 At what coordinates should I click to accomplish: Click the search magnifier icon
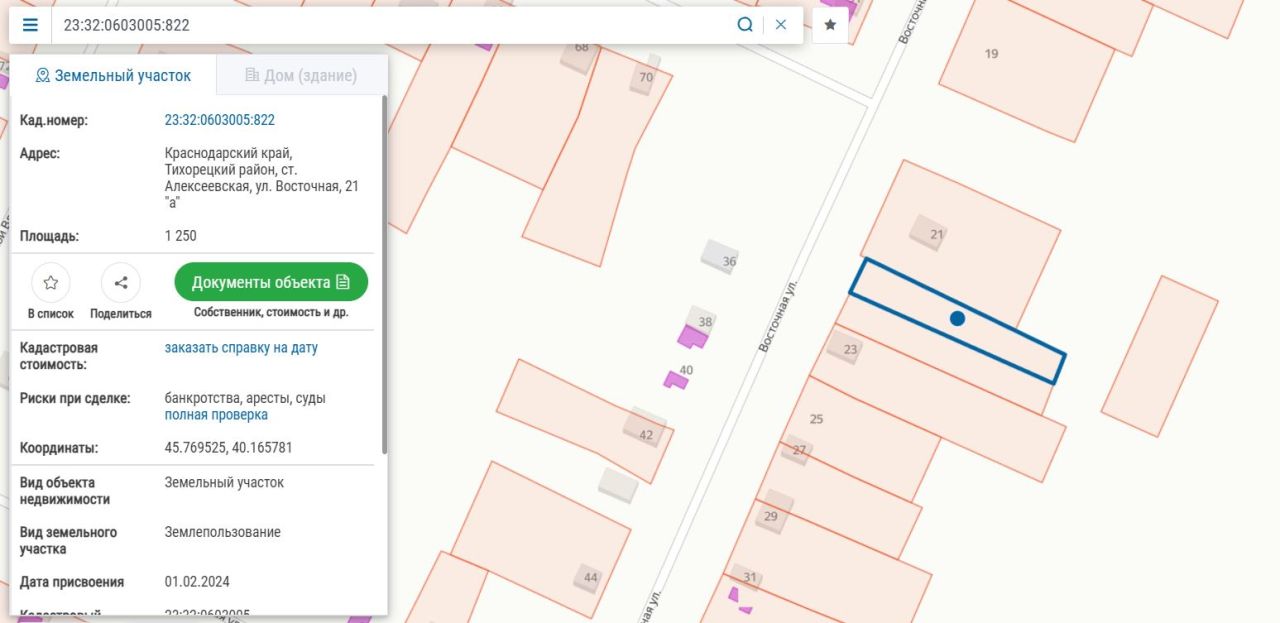[744, 25]
